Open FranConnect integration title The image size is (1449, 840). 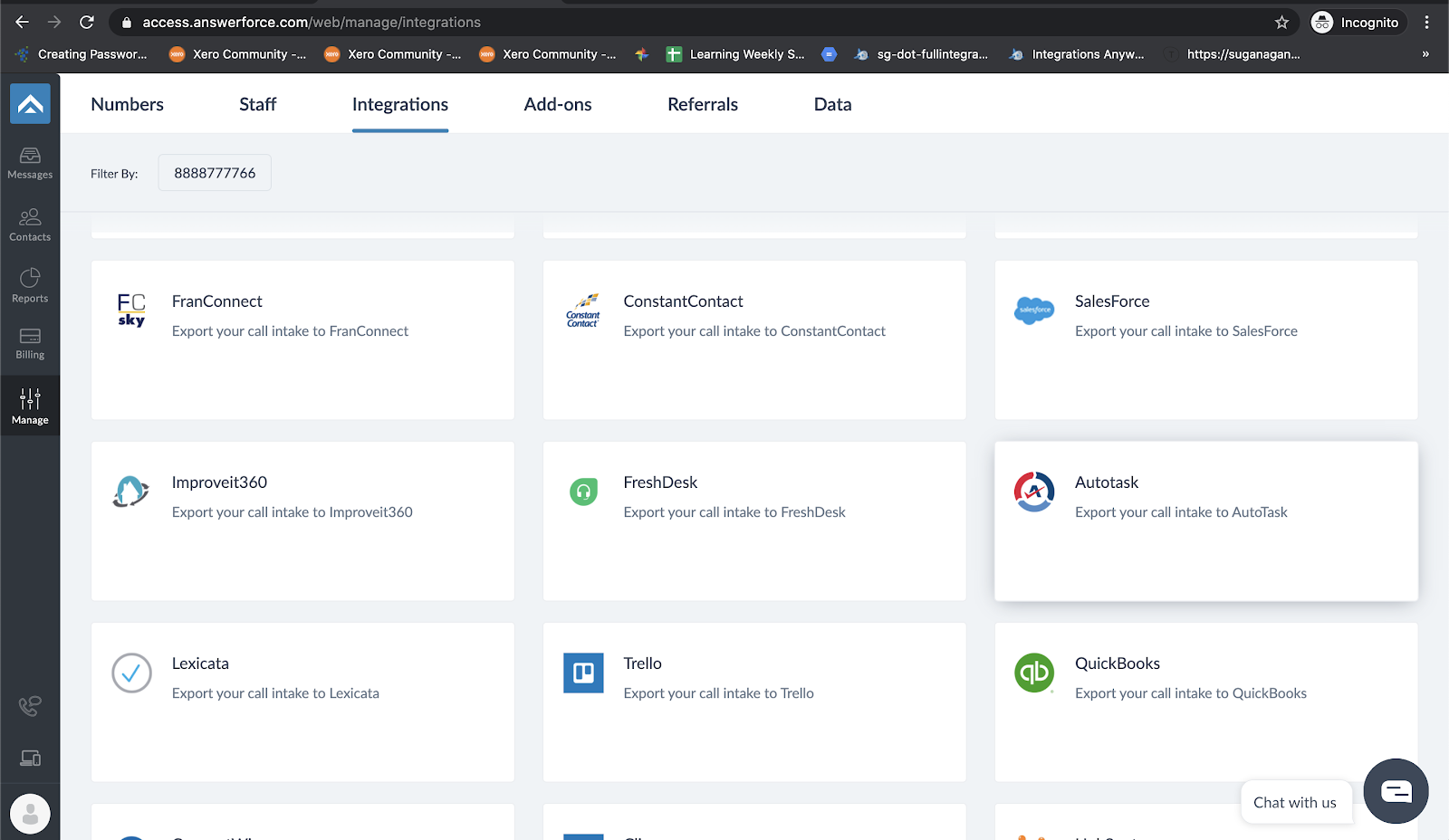pos(217,301)
